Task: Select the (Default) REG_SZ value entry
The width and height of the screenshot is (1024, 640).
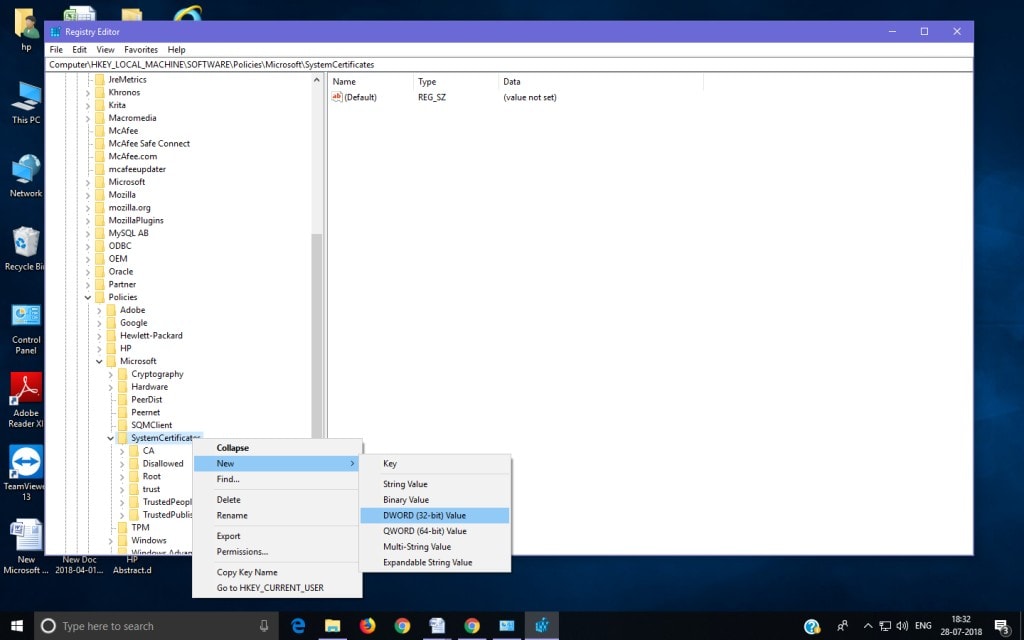Action: pos(358,97)
